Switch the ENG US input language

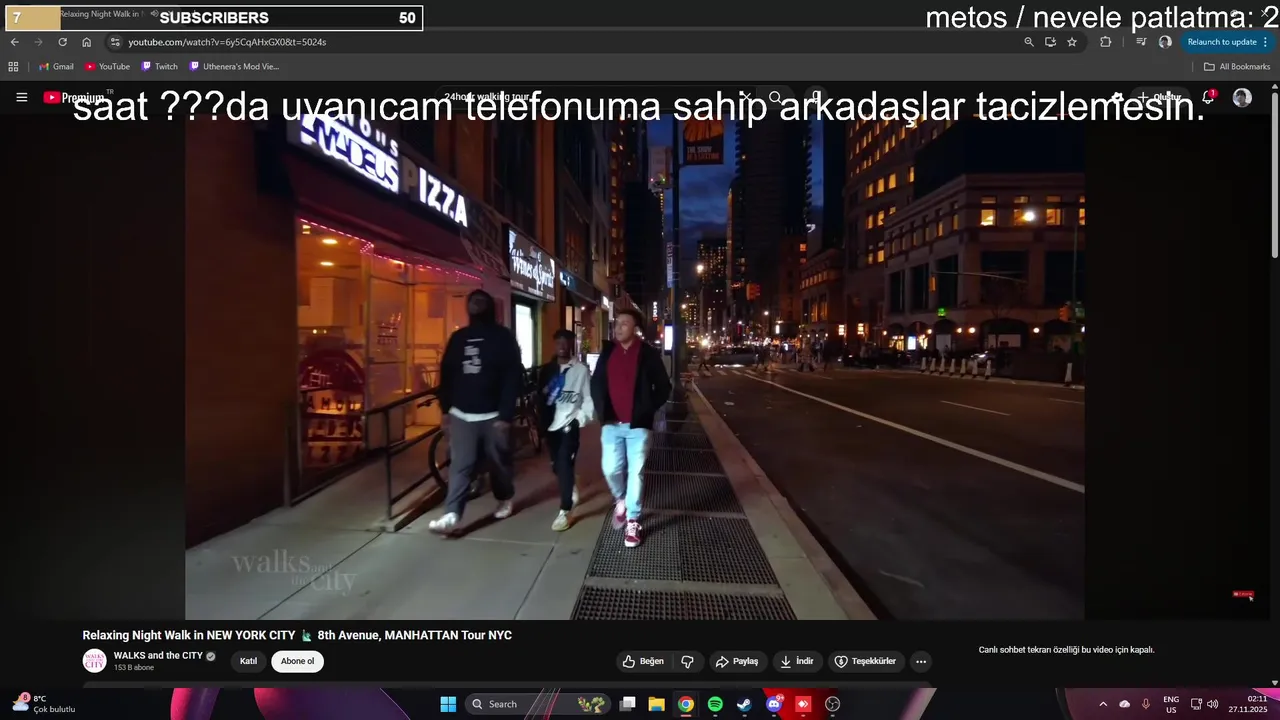click(1171, 704)
